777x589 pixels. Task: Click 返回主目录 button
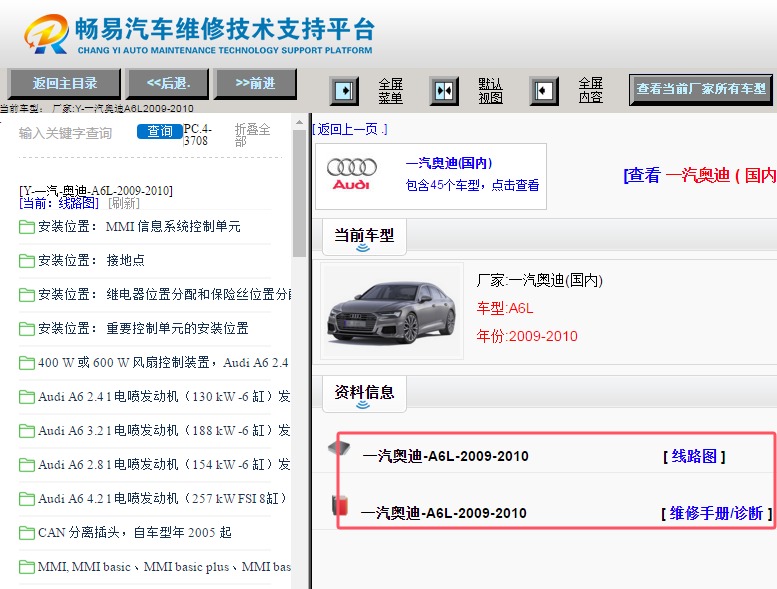coord(64,83)
